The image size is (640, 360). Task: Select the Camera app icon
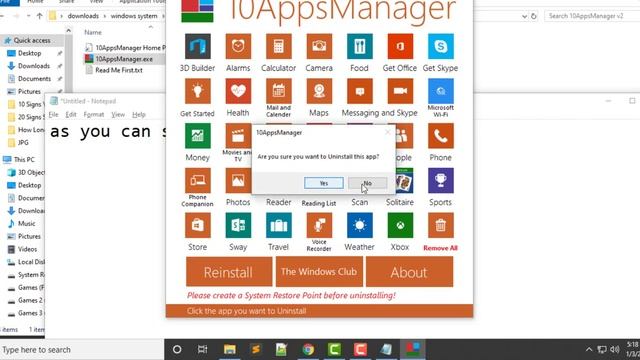pyautogui.click(x=319, y=47)
